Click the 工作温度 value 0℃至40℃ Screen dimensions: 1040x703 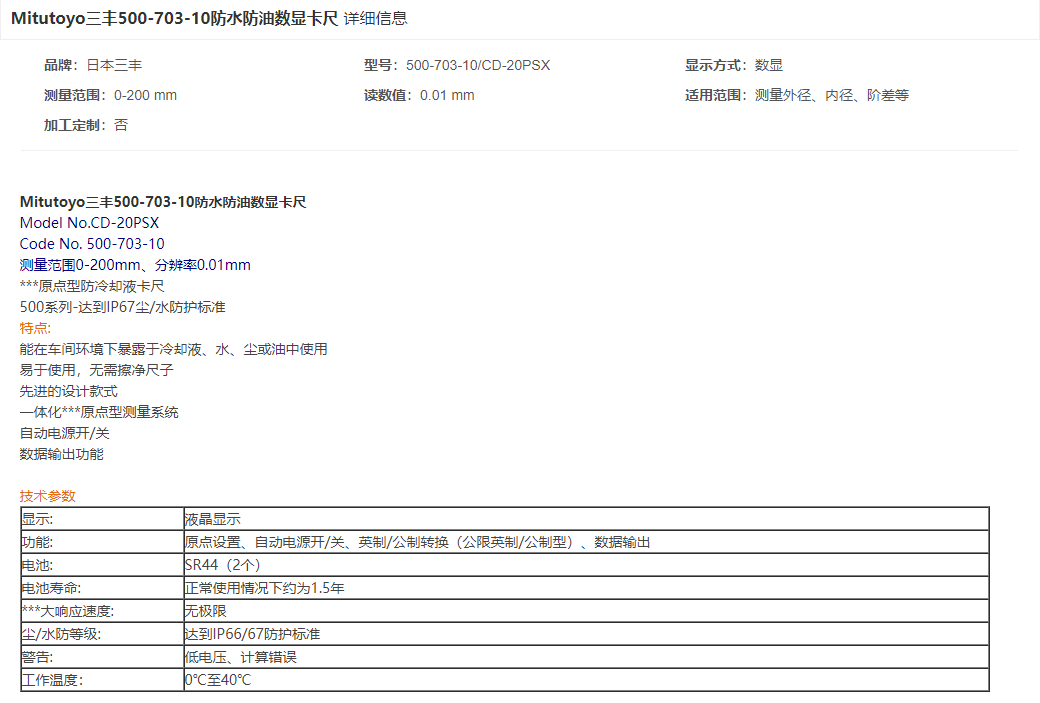point(217,680)
